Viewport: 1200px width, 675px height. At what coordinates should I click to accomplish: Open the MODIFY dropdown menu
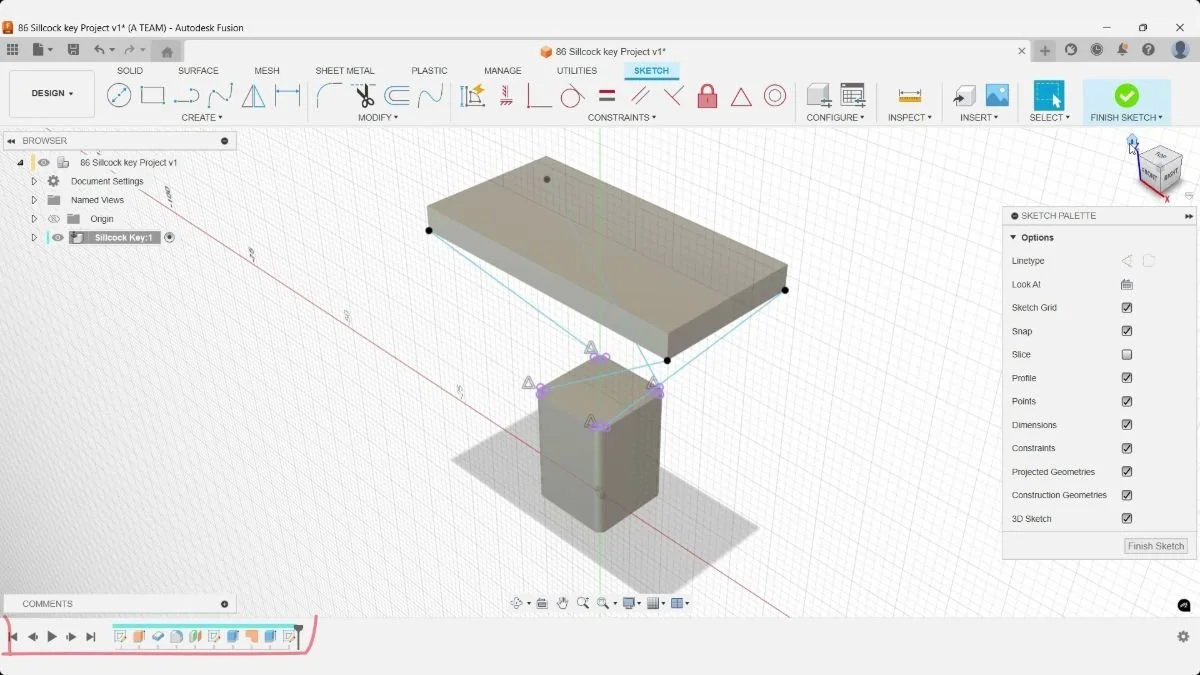pos(378,118)
